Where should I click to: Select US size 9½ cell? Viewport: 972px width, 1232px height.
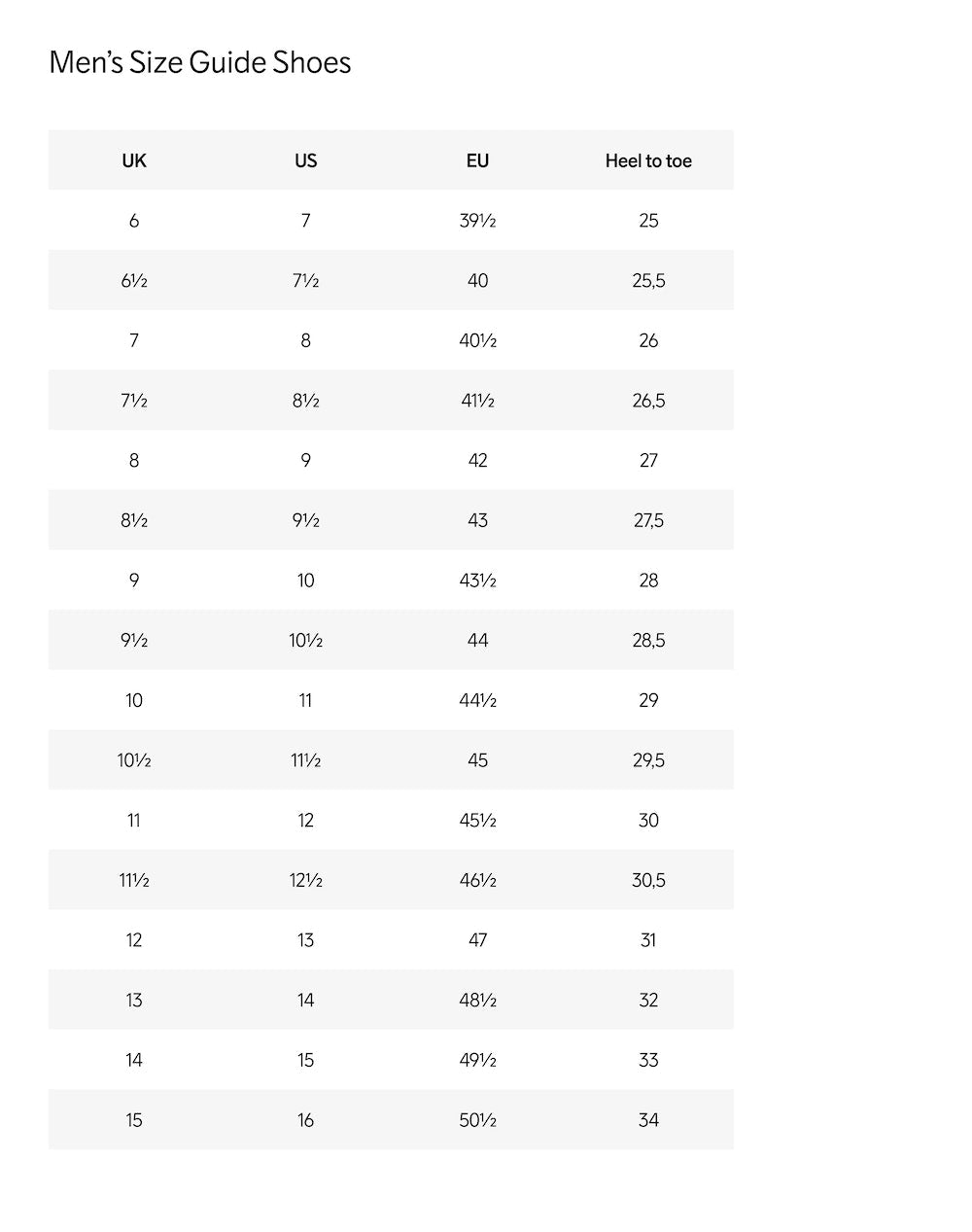[x=305, y=520]
